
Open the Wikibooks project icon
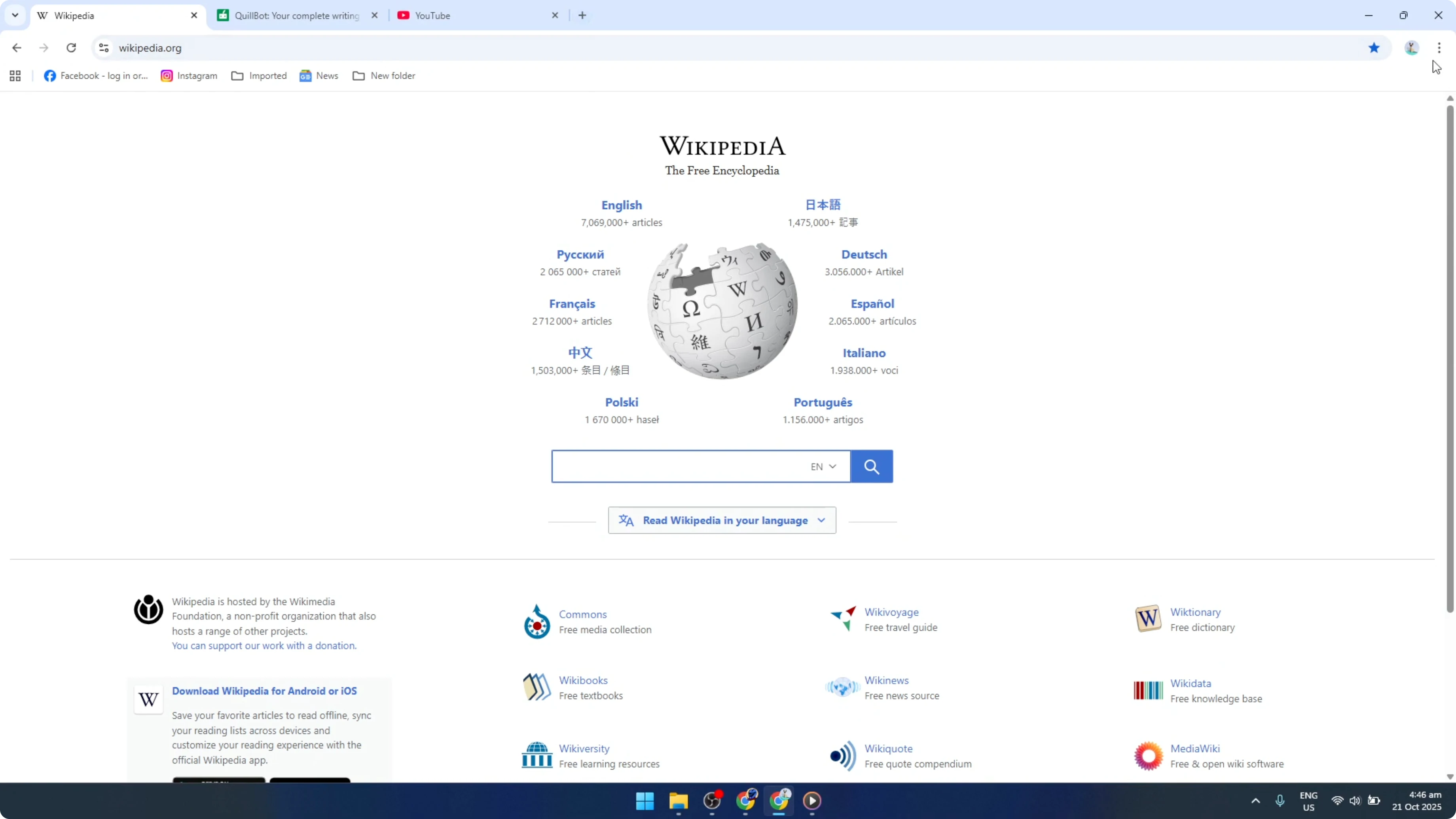tap(537, 687)
